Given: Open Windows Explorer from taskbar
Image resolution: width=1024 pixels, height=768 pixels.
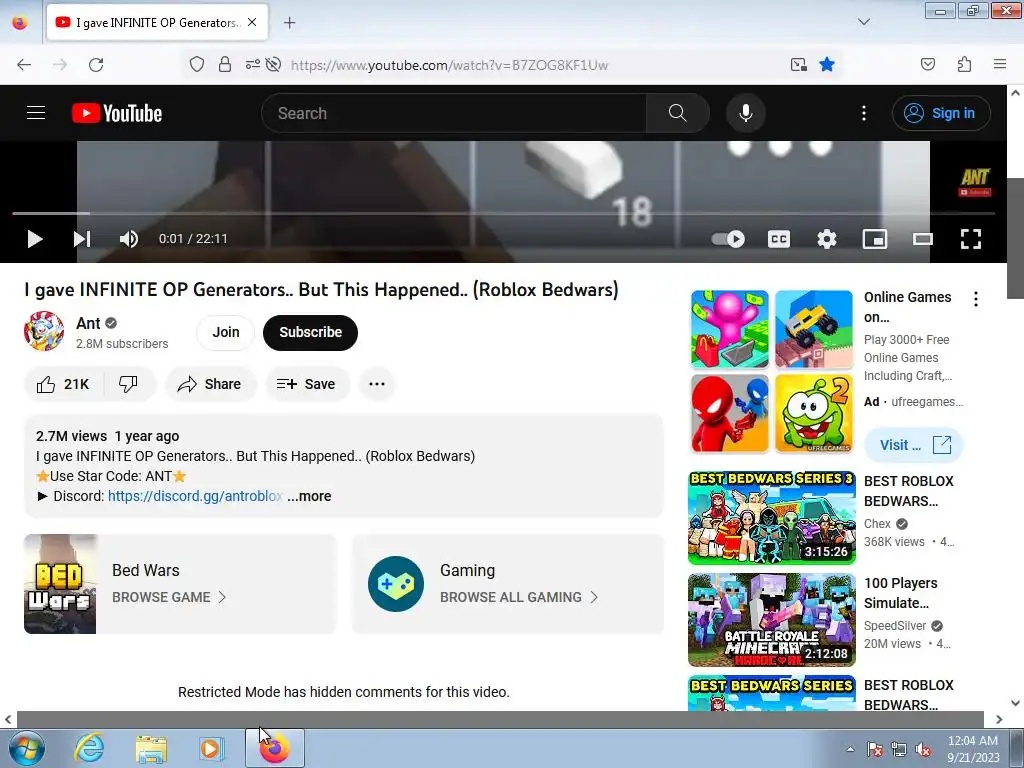Looking at the screenshot, I should coord(151,748).
